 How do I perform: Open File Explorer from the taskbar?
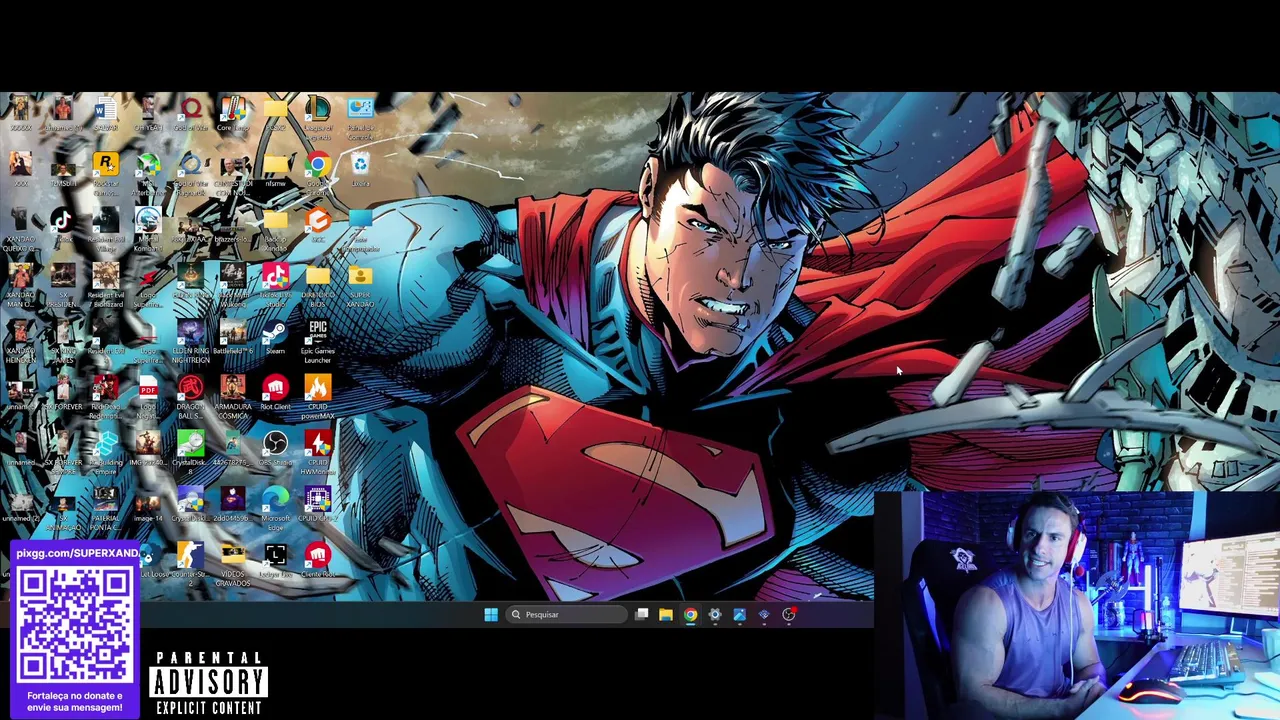[666, 615]
